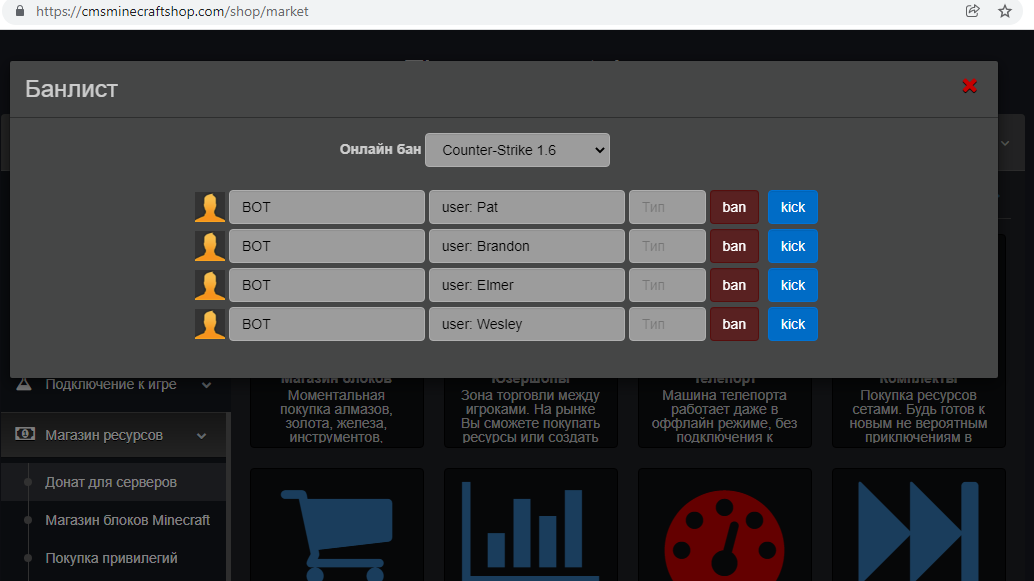Image resolution: width=1034 pixels, height=581 pixels.
Task: Click the avatar icon beside user Wesley
Action: [x=210, y=324]
